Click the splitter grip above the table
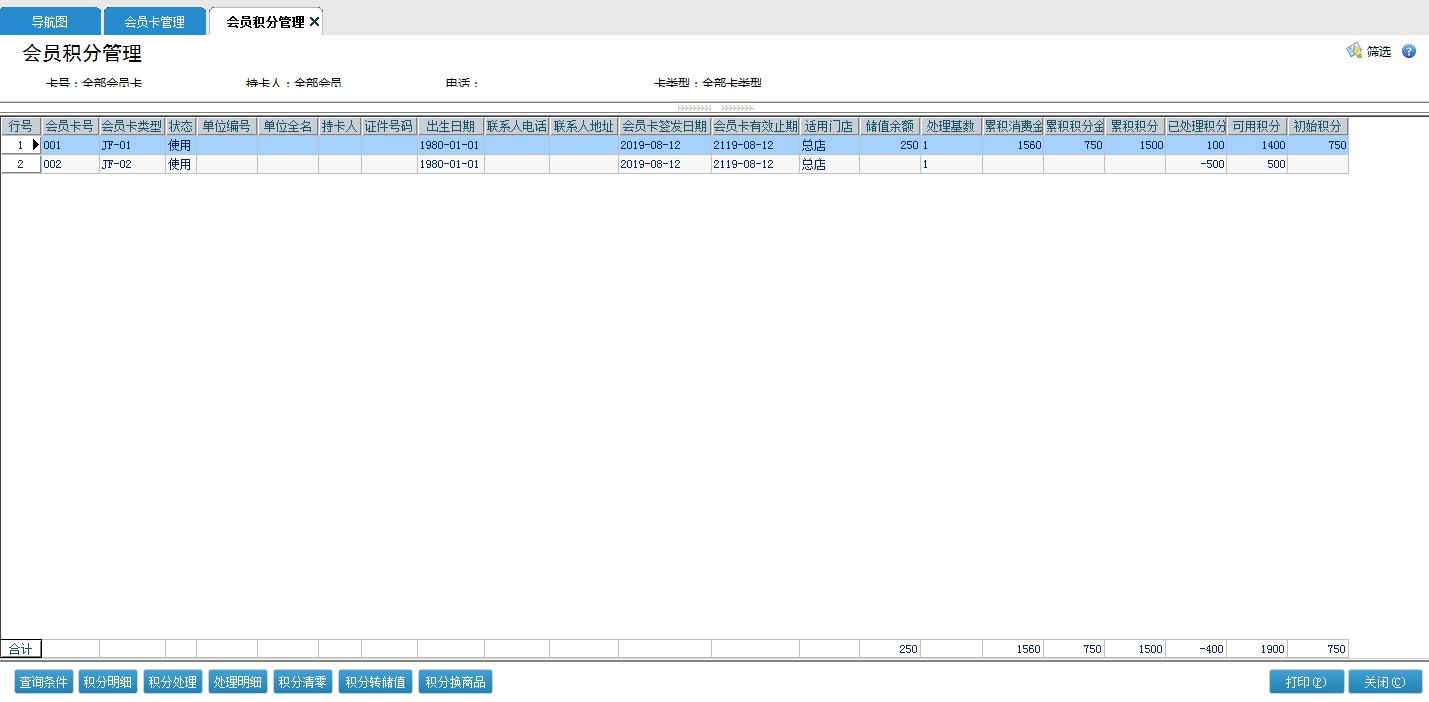This screenshot has height=702, width=1429. (714, 108)
